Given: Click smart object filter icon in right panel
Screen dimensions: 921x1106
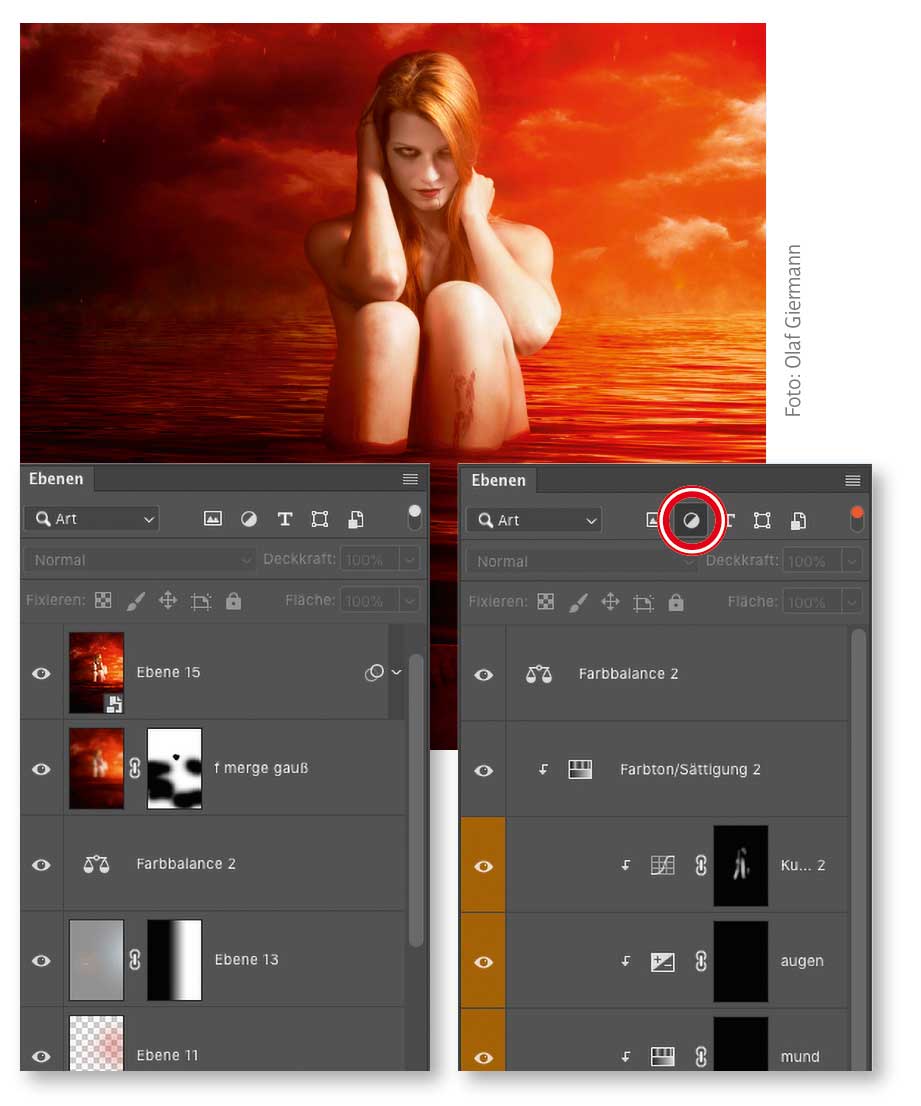Looking at the screenshot, I should click(798, 521).
